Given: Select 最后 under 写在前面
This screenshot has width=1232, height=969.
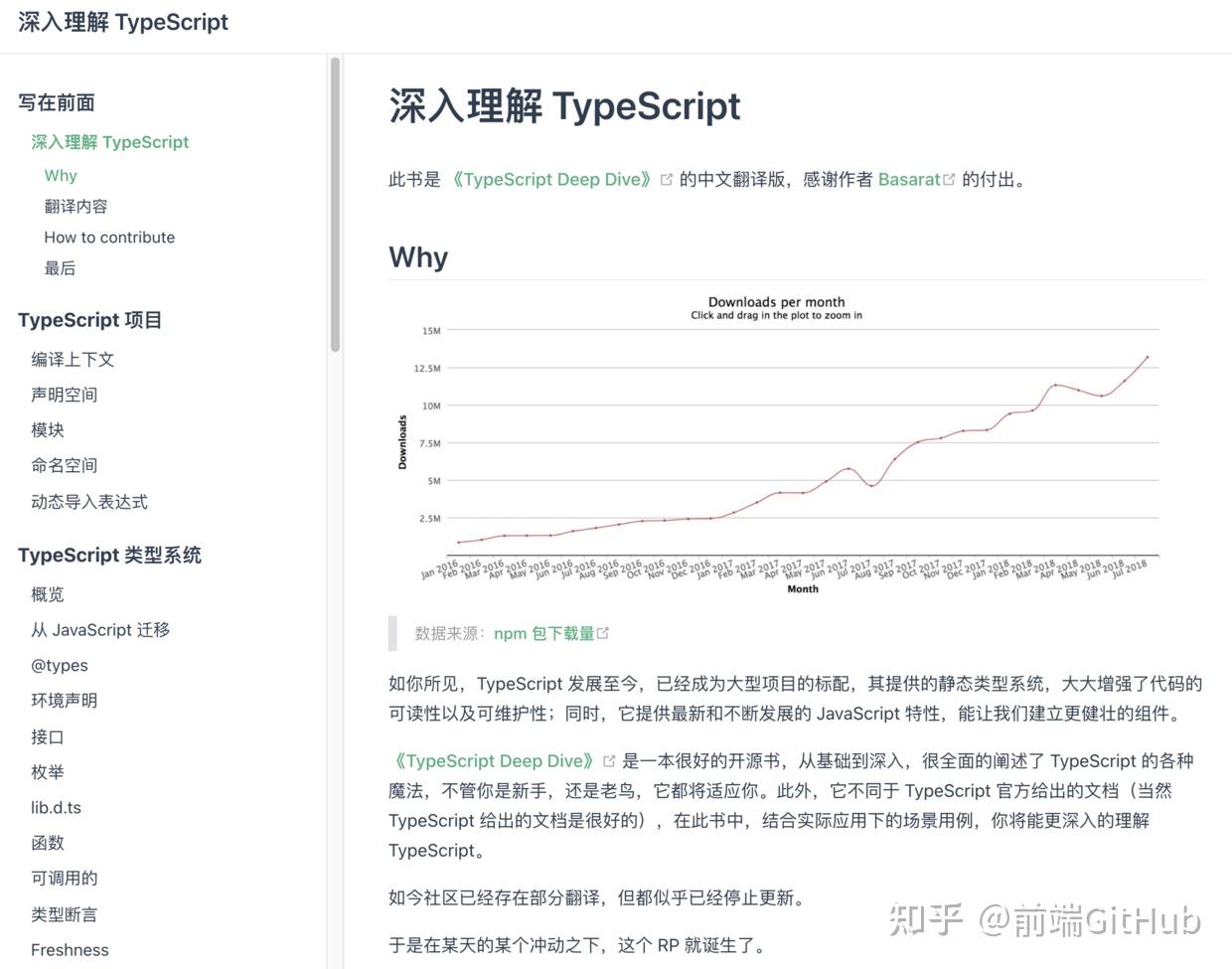Looking at the screenshot, I should [61, 267].
